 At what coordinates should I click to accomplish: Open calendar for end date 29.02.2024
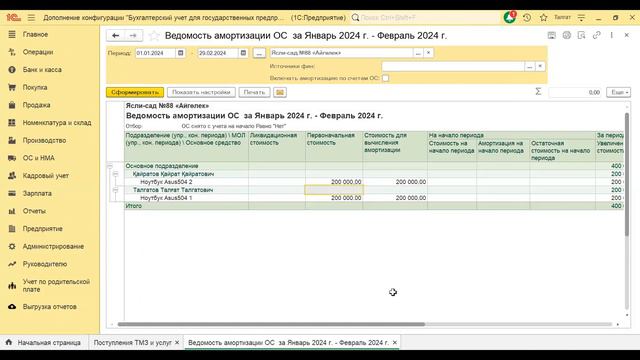click(243, 53)
